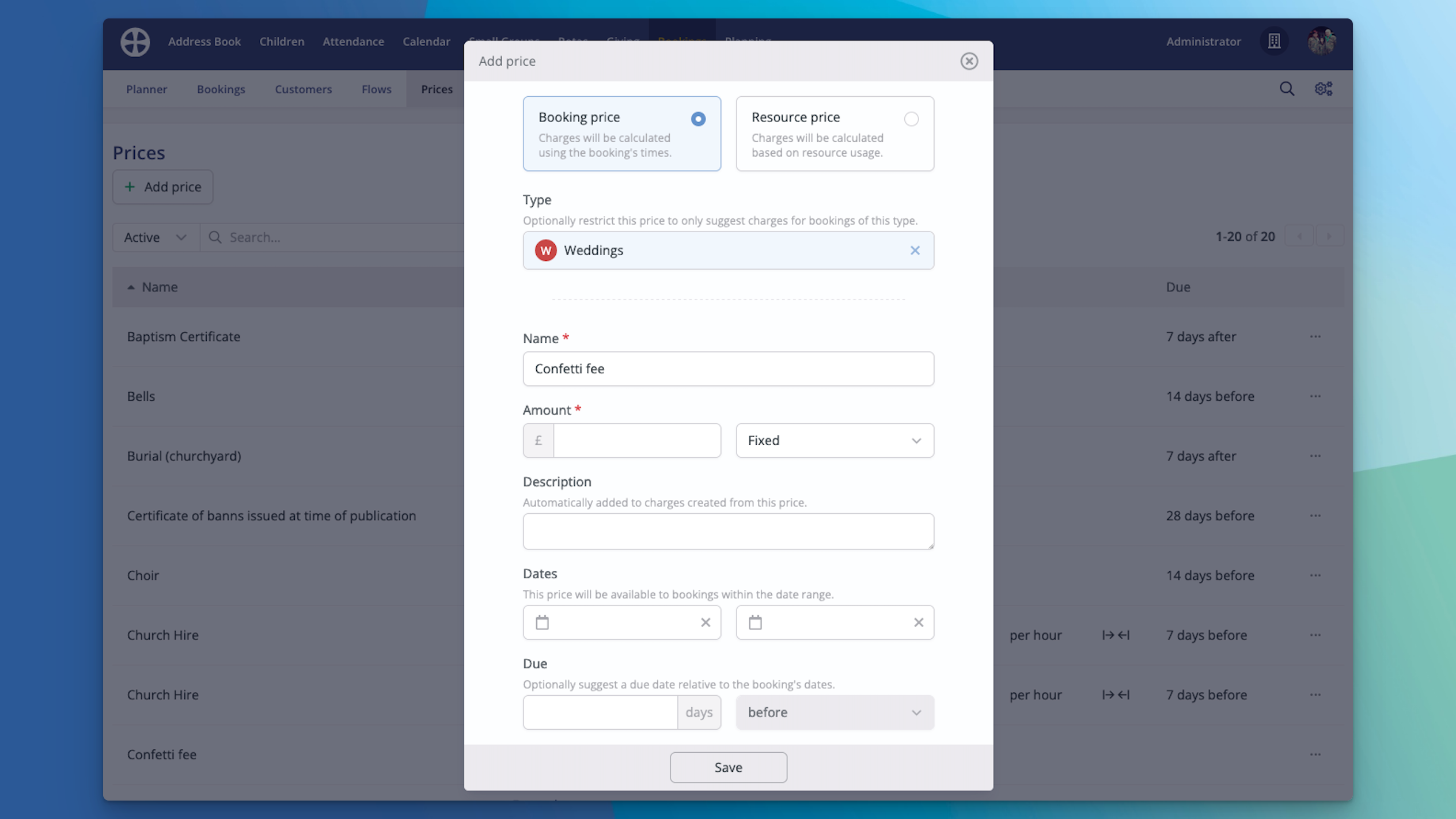Open actions menu for Bells row

(x=1315, y=396)
